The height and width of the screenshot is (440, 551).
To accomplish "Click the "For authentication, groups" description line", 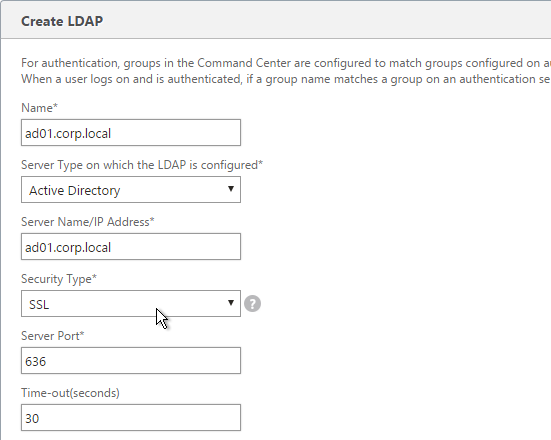I will click(286, 63).
